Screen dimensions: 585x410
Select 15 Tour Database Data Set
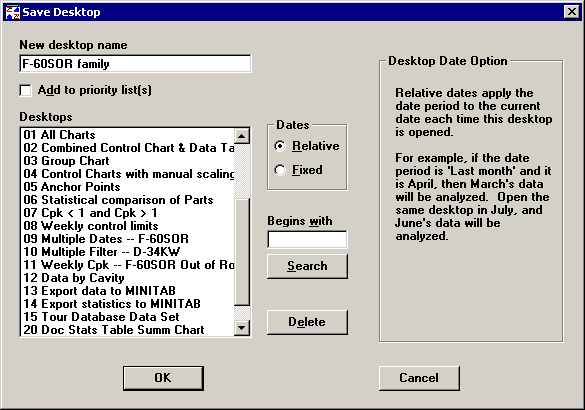pos(128,317)
